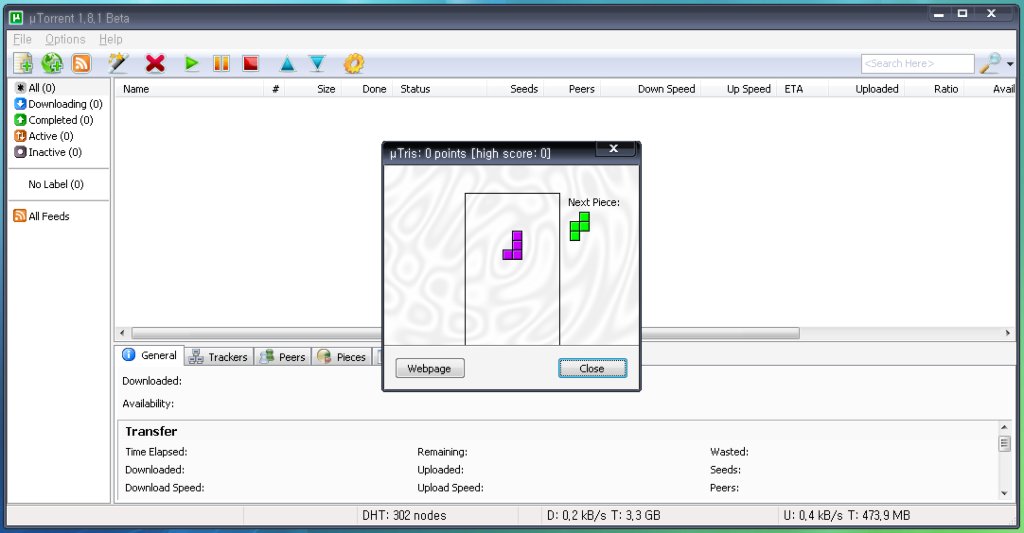Screen dimensions: 1024x533
Task: Select Completed (0) in sidebar
Action: point(54,120)
